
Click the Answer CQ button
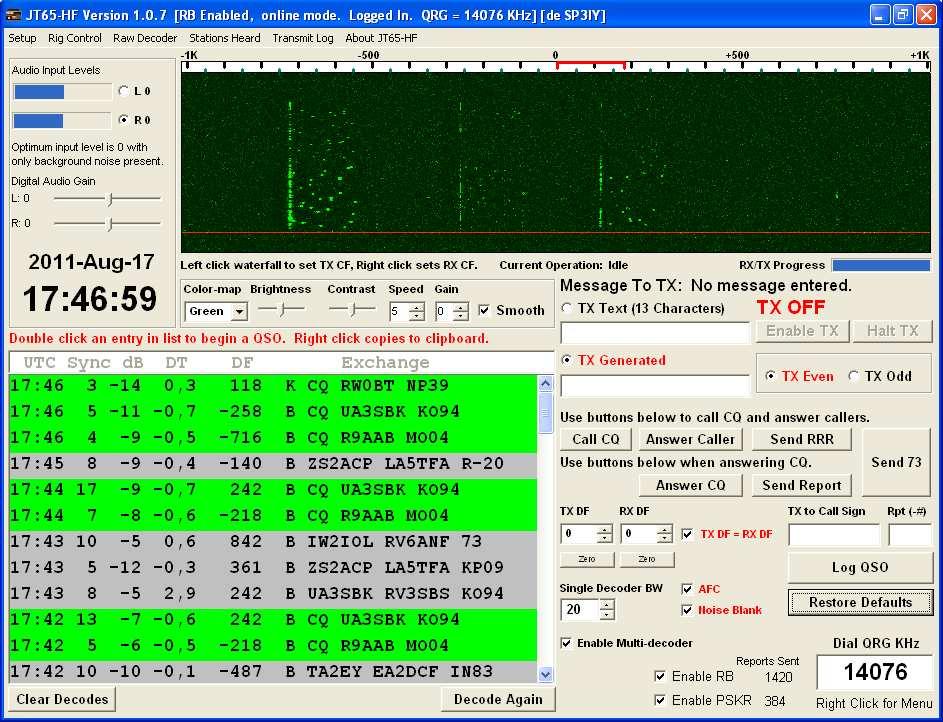[690, 485]
